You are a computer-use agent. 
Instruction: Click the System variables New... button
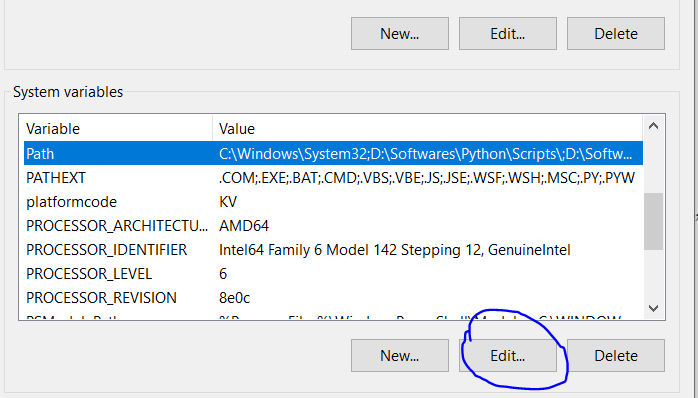(x=399, y=355)
